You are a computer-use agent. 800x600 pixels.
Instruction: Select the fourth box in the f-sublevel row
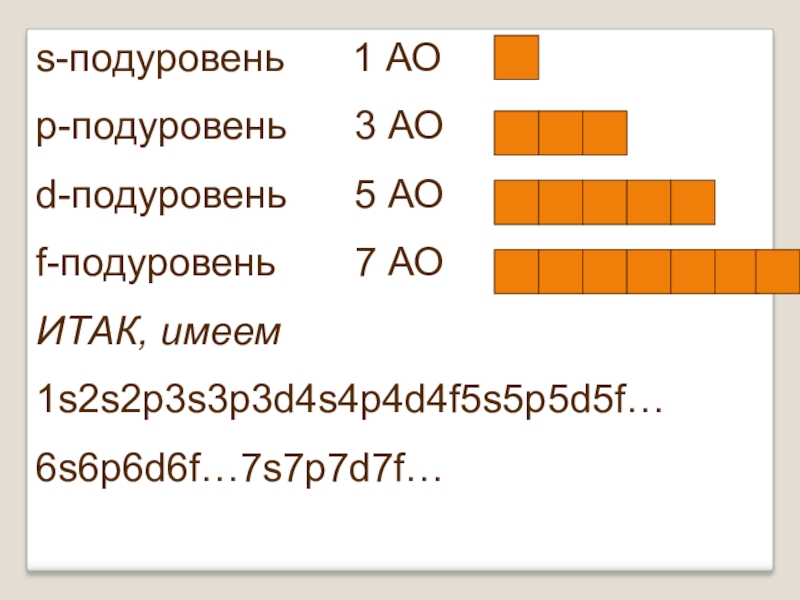(648, 271)
